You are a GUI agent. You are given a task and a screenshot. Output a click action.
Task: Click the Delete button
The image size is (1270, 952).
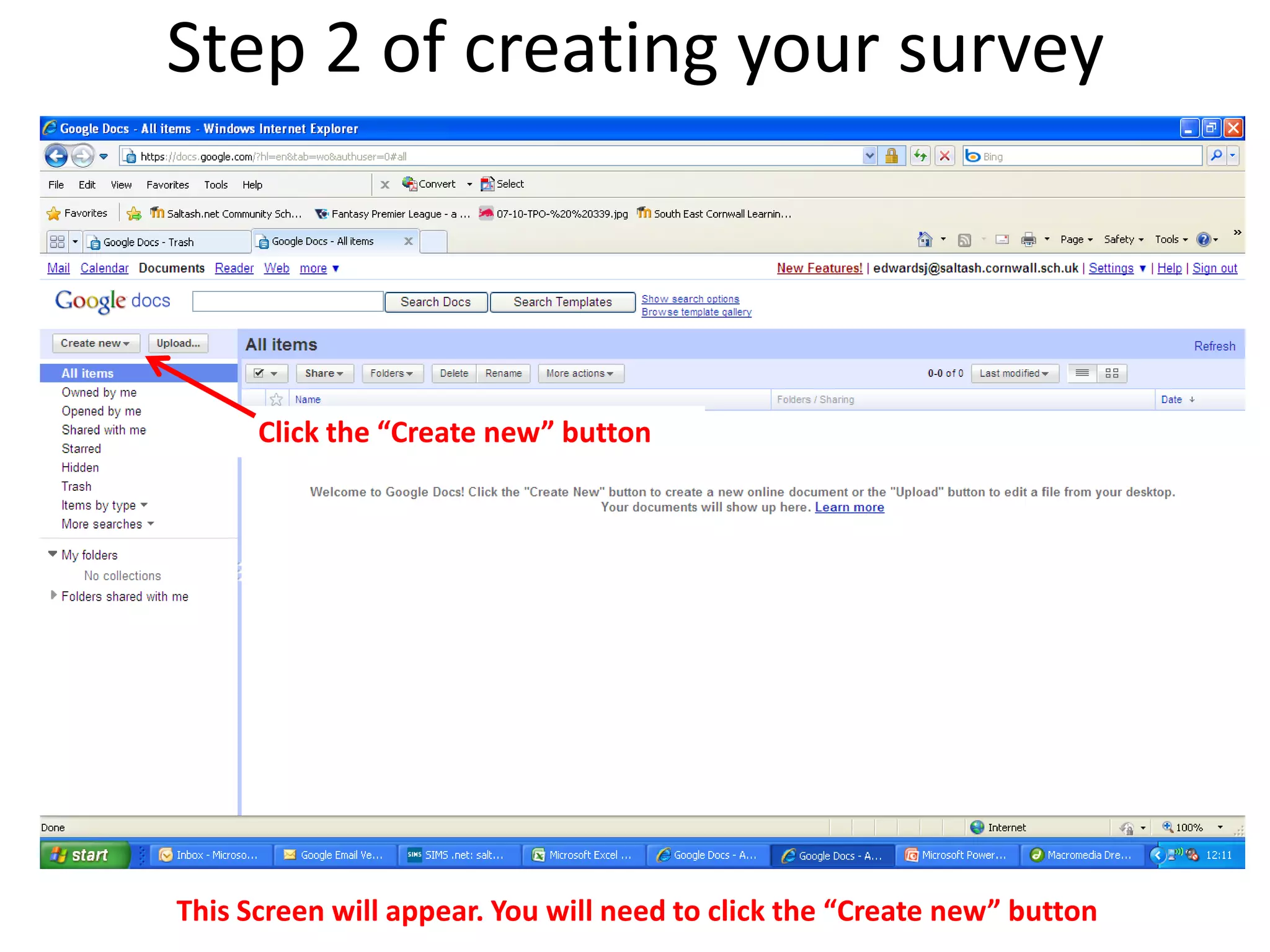coord(454,373)
